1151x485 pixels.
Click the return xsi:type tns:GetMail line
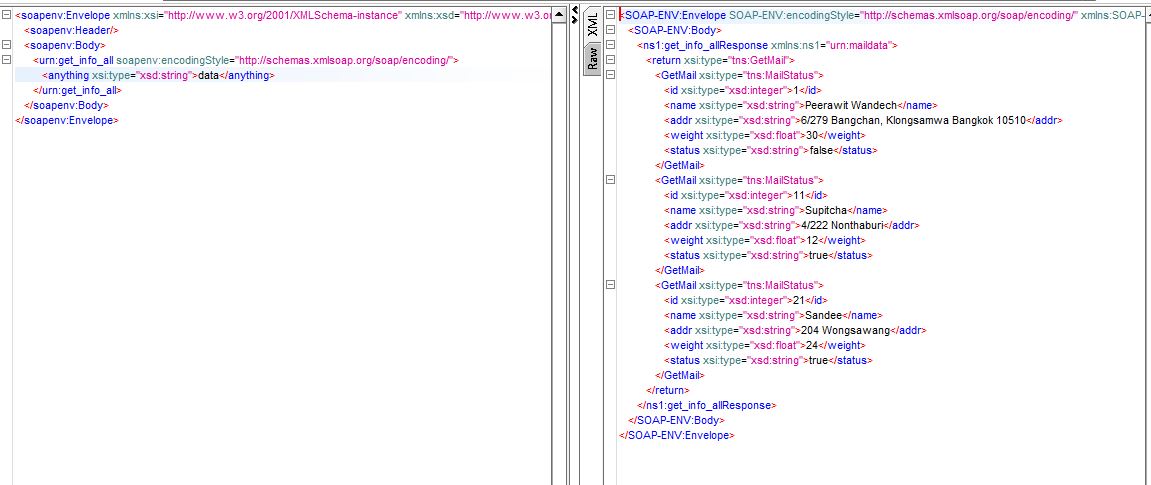pyautogui.click(x=720, y=60)
